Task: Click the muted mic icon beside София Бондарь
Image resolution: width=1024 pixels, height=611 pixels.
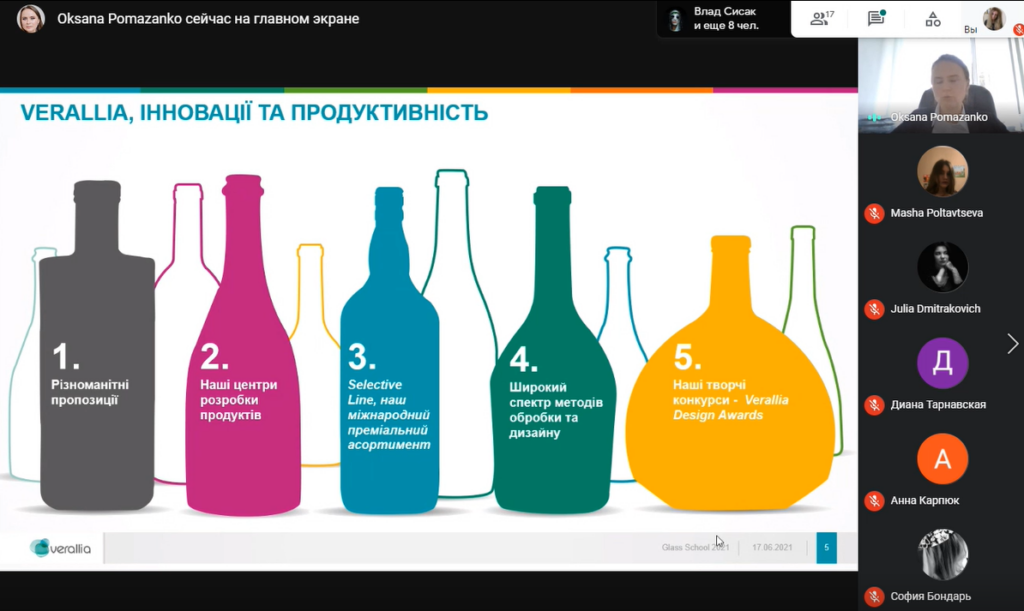Action: point(874,596)
